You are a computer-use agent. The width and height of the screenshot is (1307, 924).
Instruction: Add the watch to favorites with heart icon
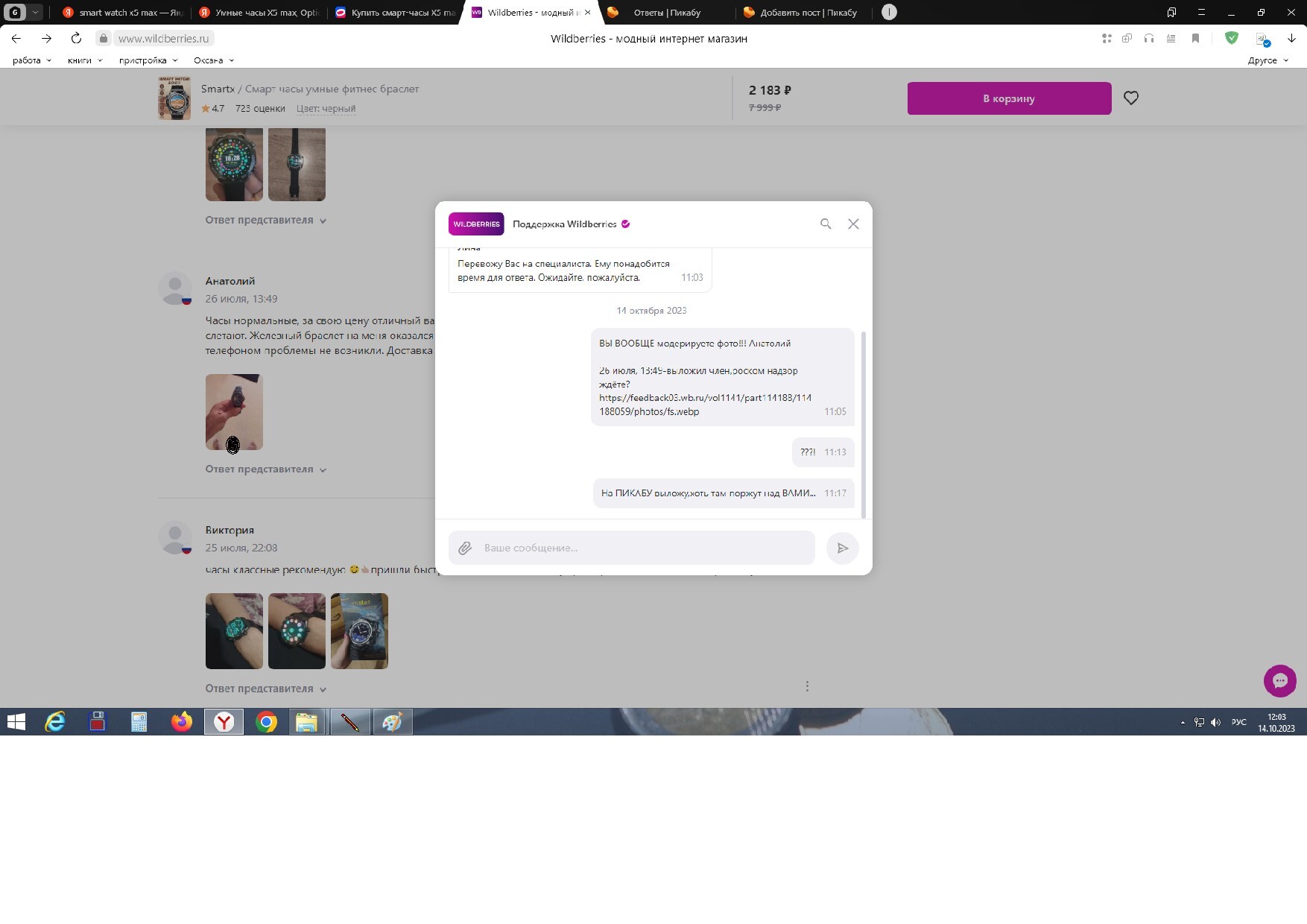coord(1130,98)
